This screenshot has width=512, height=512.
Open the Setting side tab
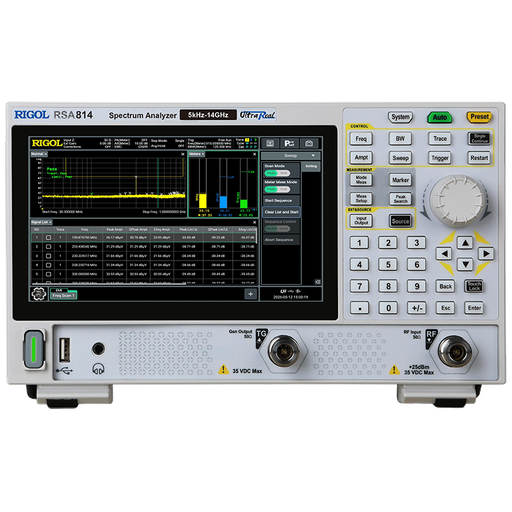tap(311, 166)
